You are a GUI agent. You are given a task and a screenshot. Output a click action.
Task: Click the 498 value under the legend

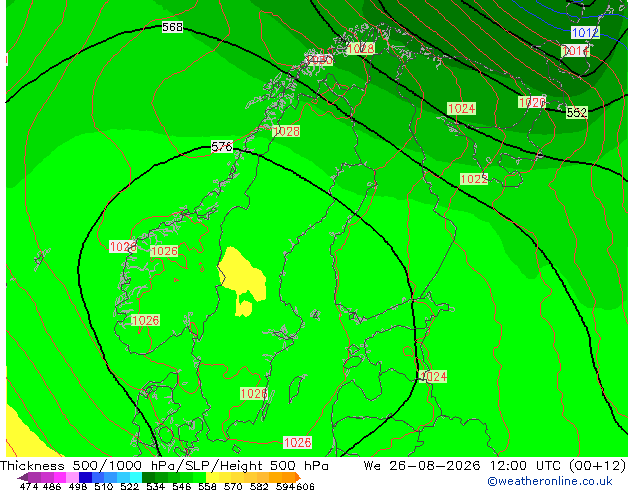pos(78,486)
